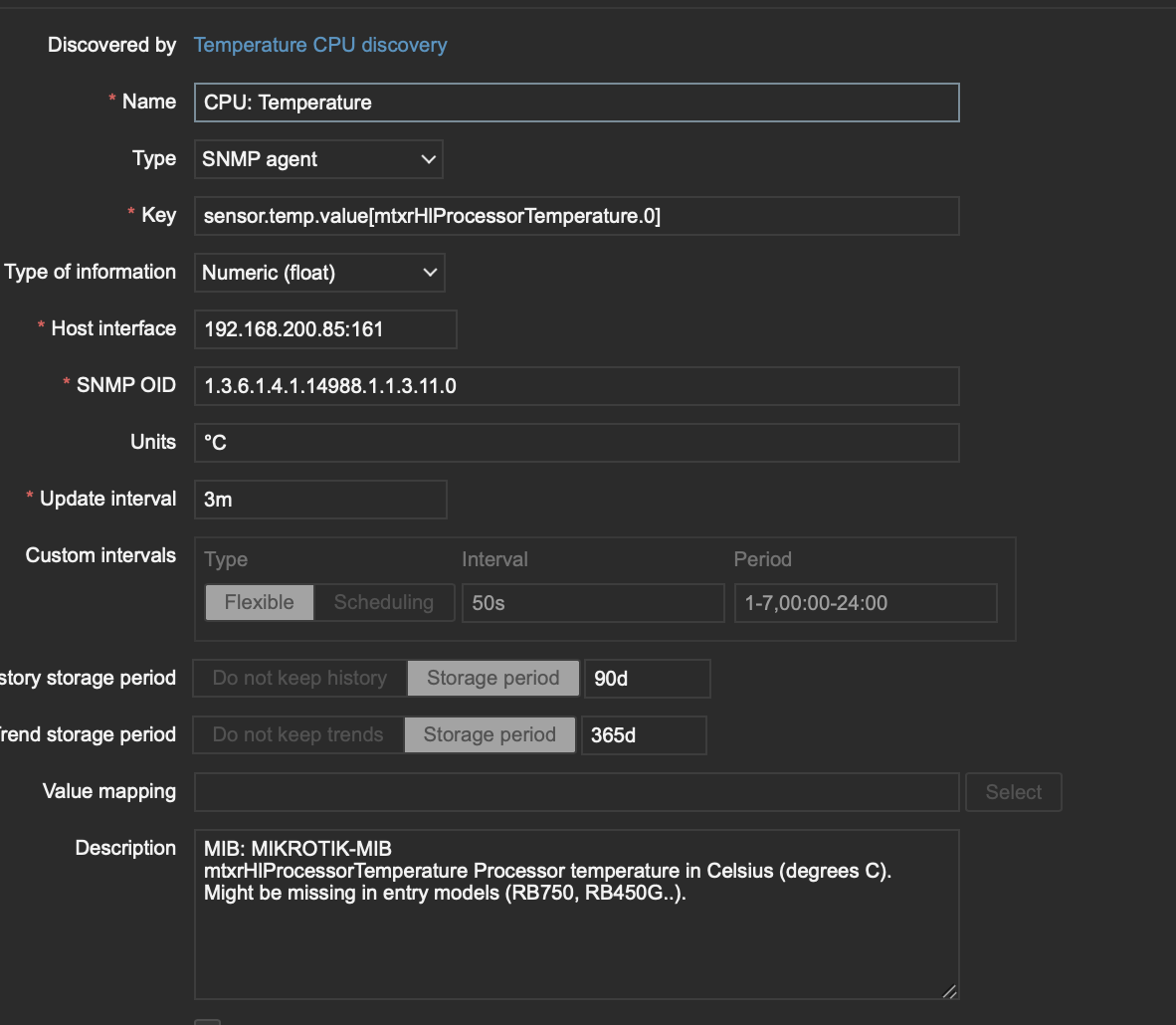This screenshot has height=1025, width=1176.
Task: Click the Update interval field showing 3m
Action: point(321,500)
